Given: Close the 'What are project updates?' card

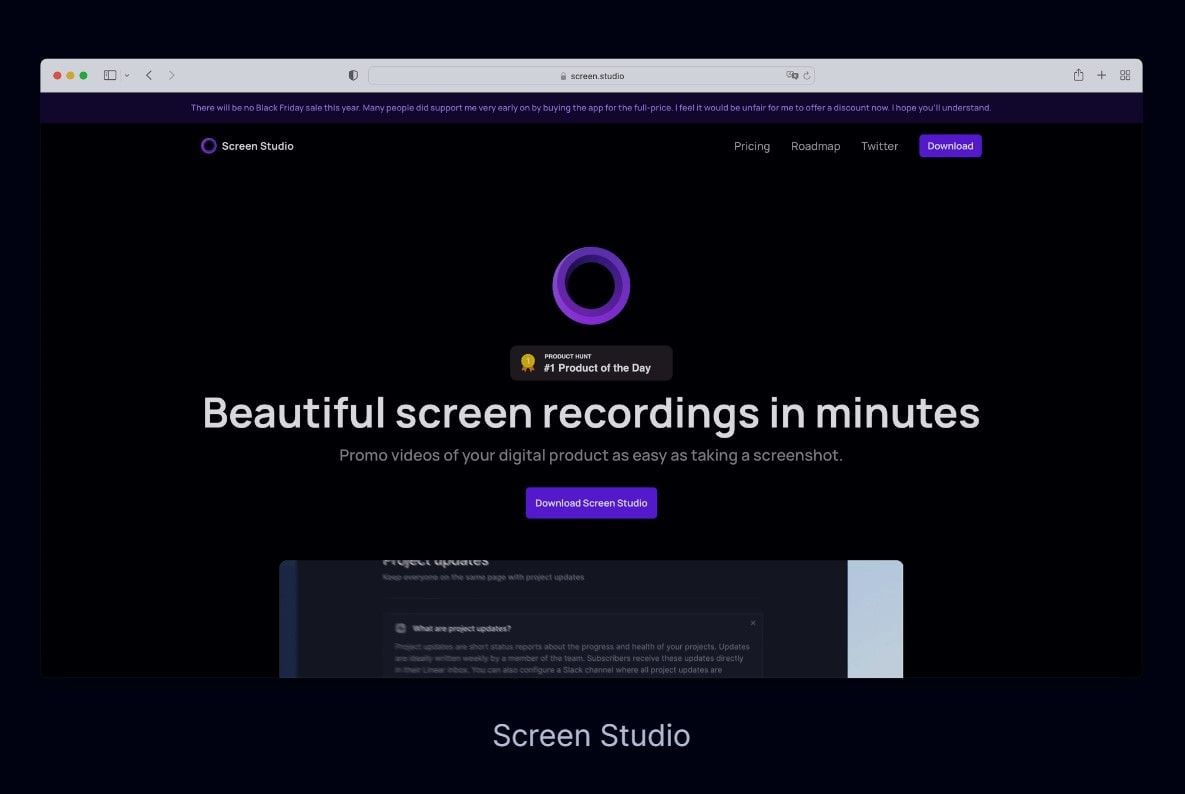Looking at the screenshot, I should point(753,623).
